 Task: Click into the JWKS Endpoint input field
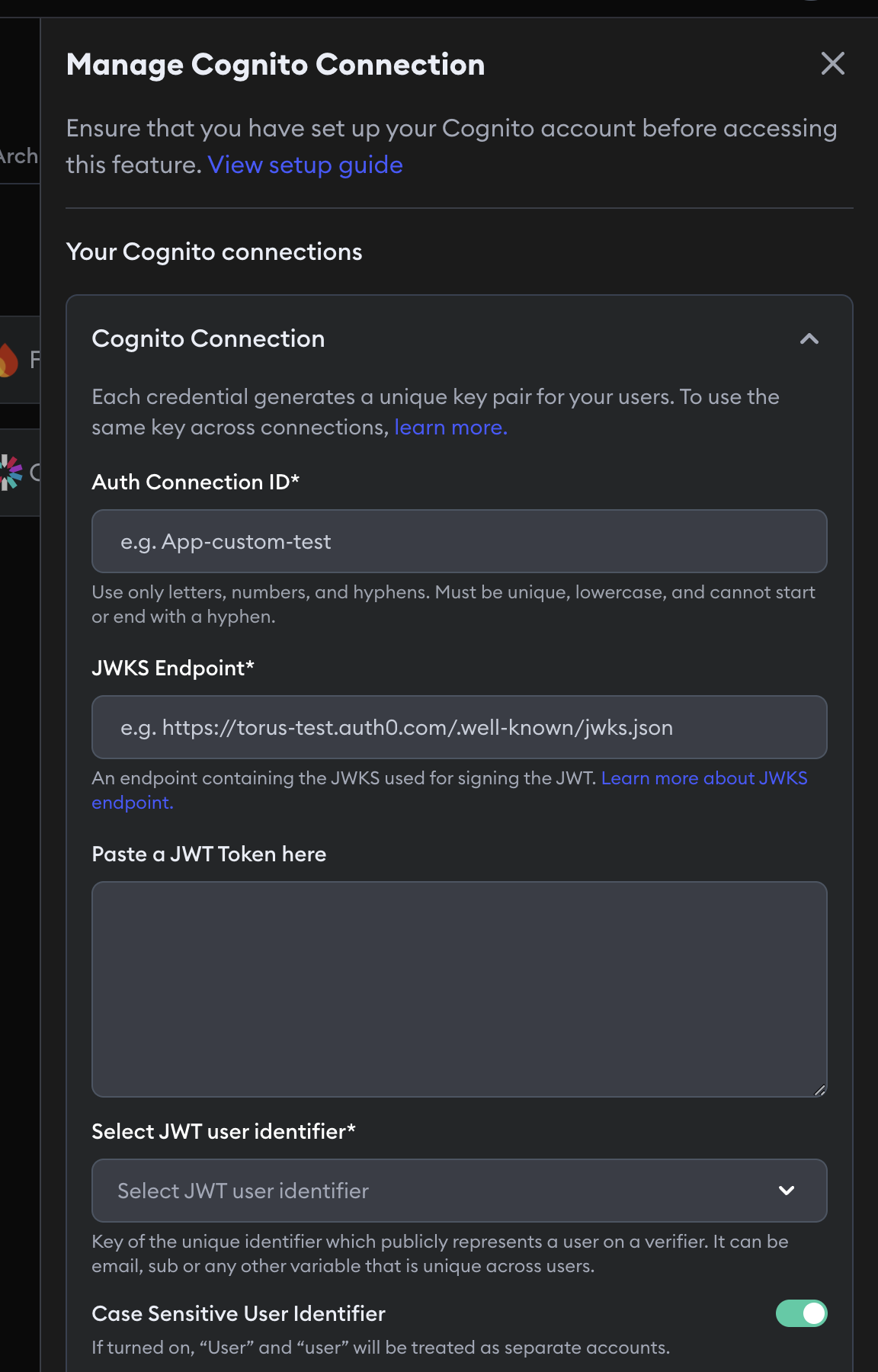tap(460, 727)
